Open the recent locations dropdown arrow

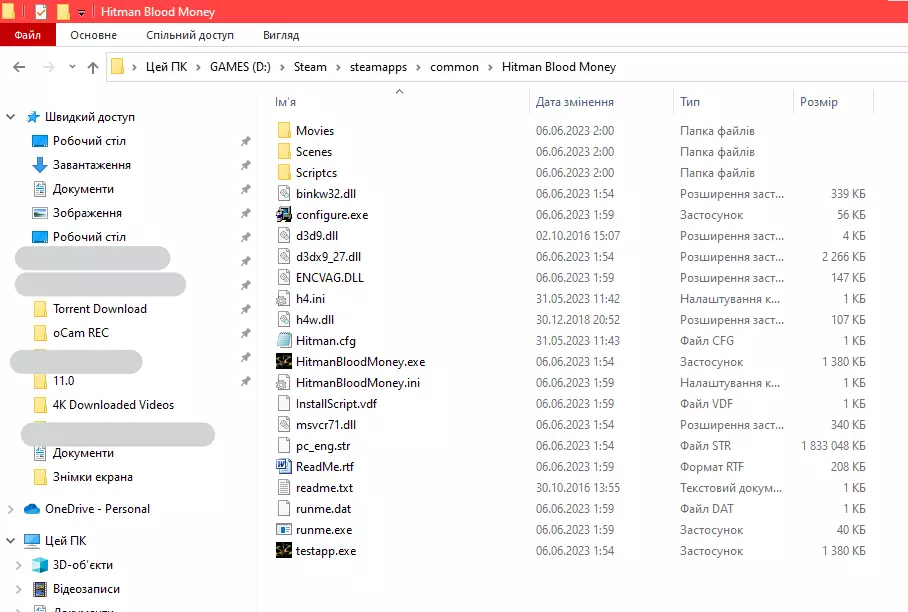(x=72, y=67)
